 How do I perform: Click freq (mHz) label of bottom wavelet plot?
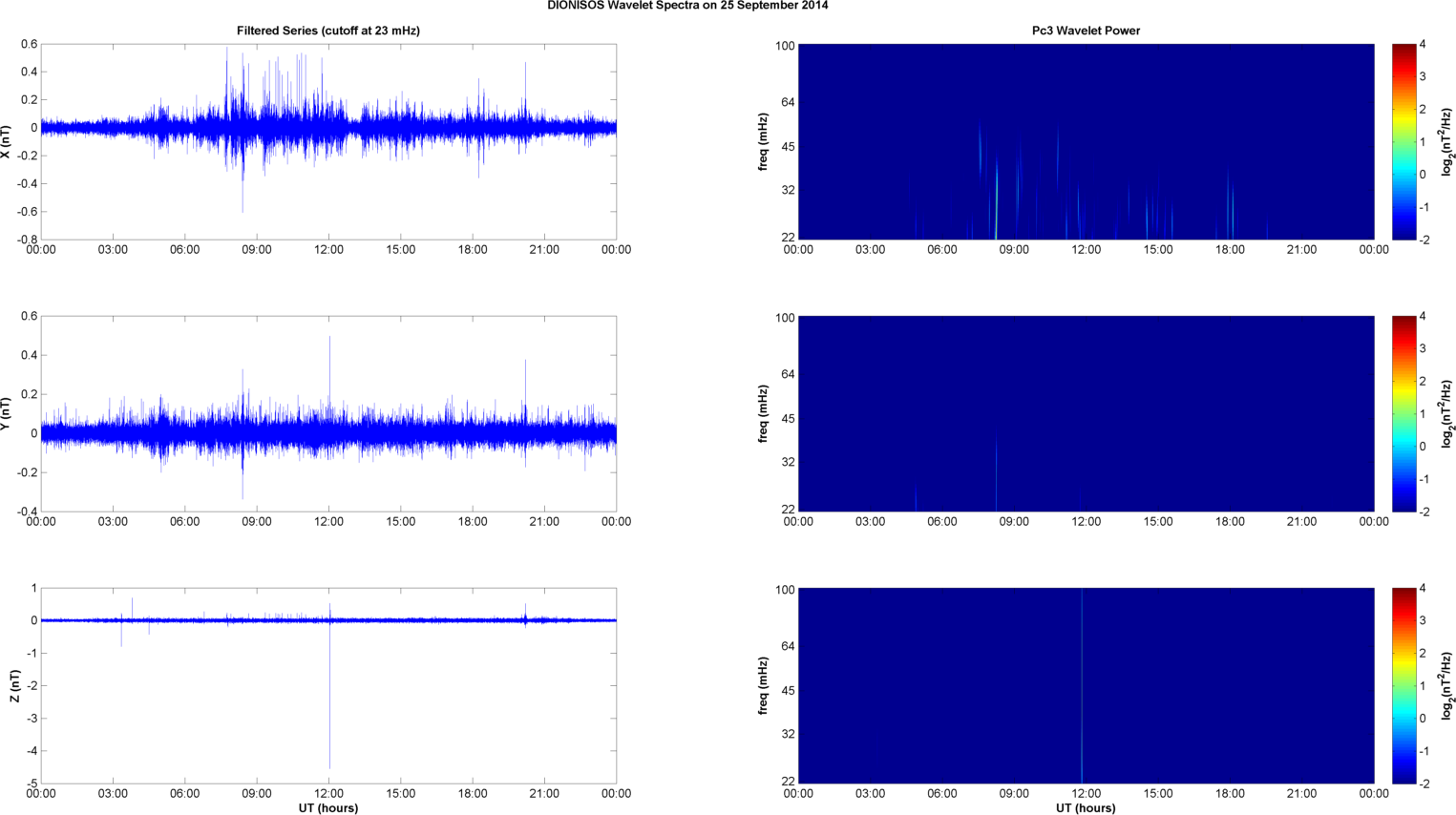coord(764,685)
